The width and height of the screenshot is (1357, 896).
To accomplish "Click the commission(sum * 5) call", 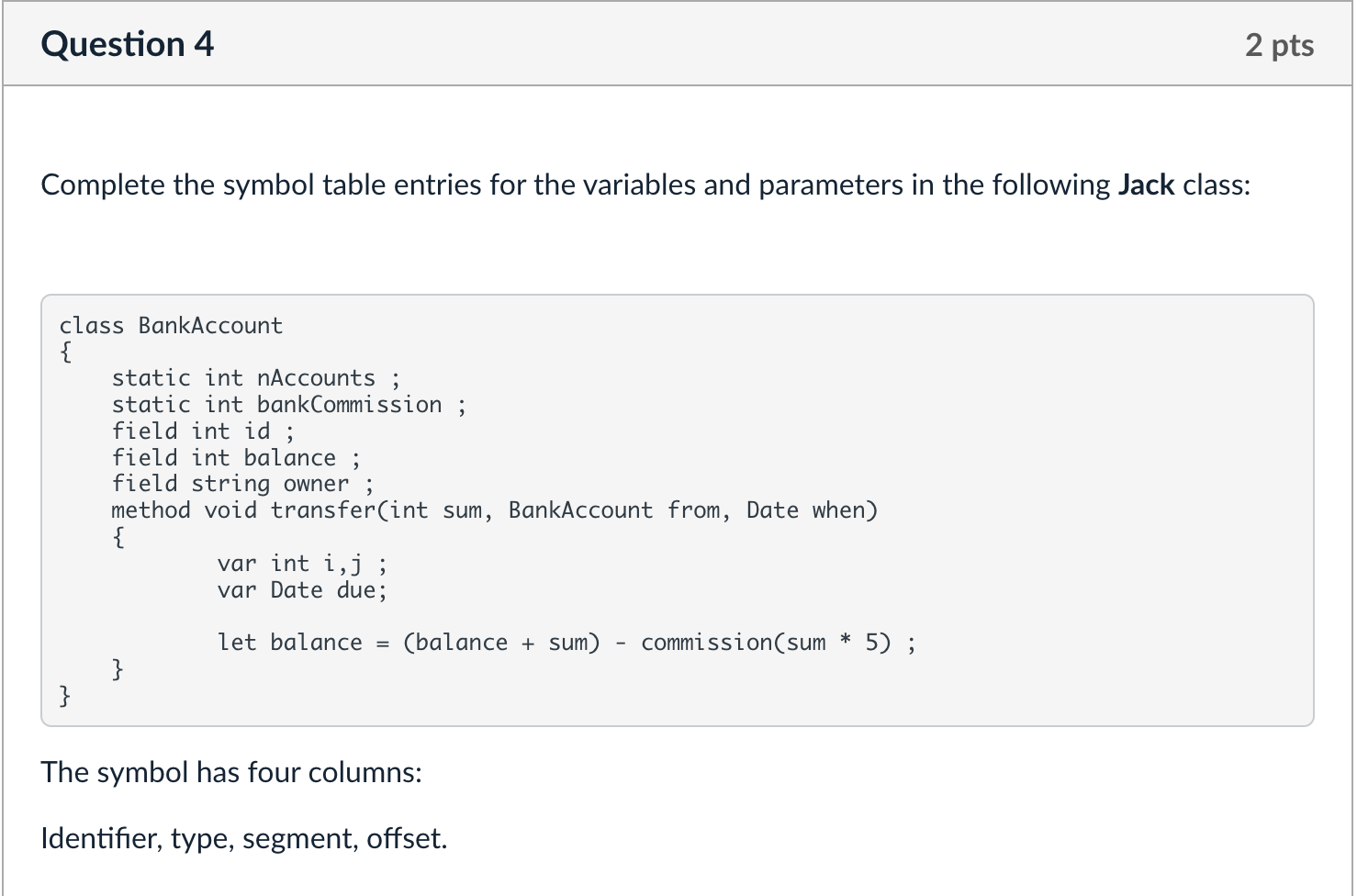I will (x=766, y=643).
